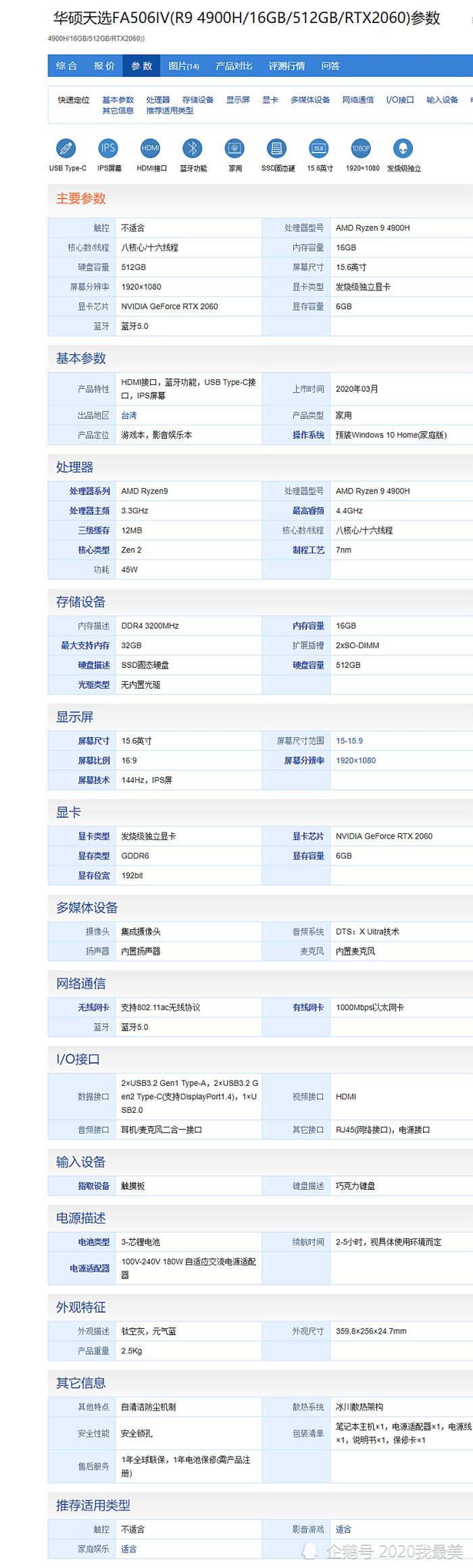
Task: Click the 制程工艺 label link
Action: pyautogui.click(x=308, y=550)
